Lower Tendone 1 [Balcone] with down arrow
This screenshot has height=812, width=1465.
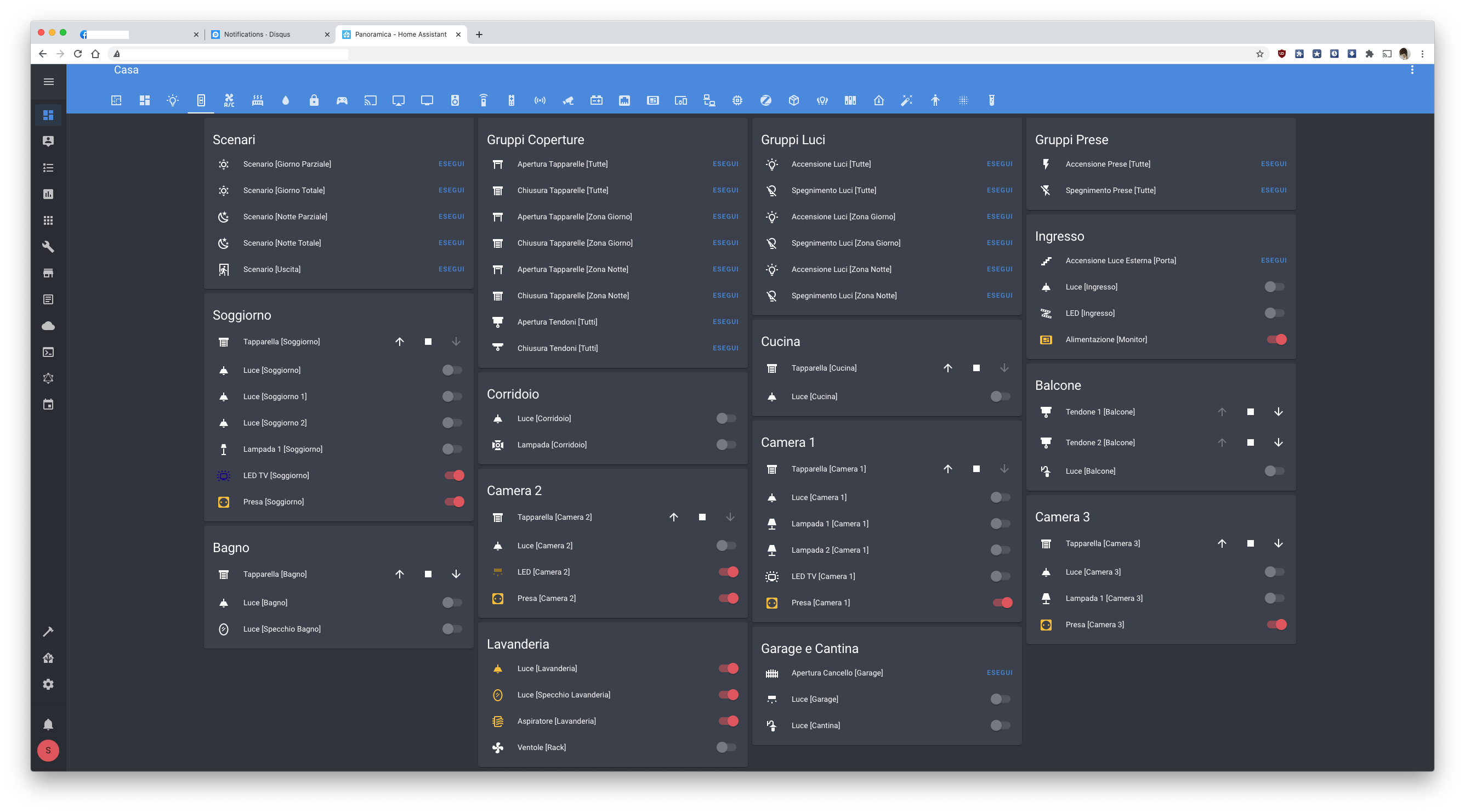coord(1278,412)
